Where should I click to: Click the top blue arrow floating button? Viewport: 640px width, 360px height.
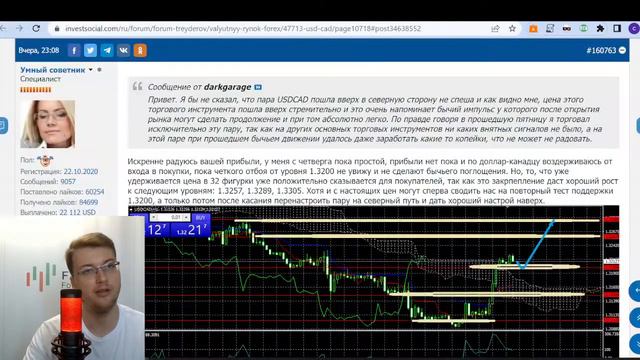click(x=635, y=291)
